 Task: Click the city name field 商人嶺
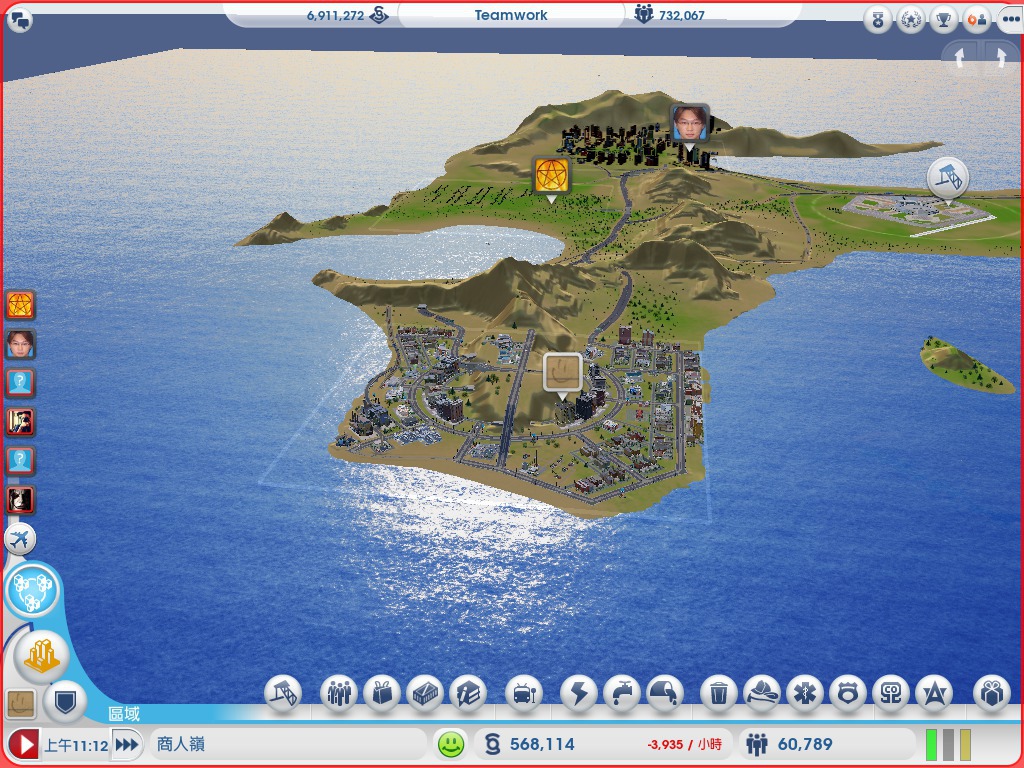[287, 744]
